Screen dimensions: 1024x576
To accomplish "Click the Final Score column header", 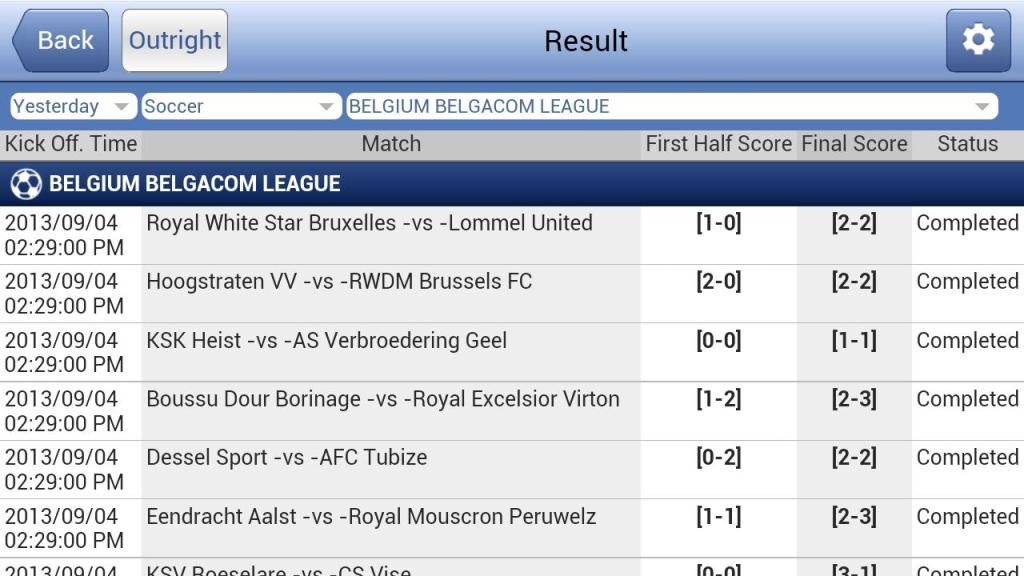I will [854, 144].
